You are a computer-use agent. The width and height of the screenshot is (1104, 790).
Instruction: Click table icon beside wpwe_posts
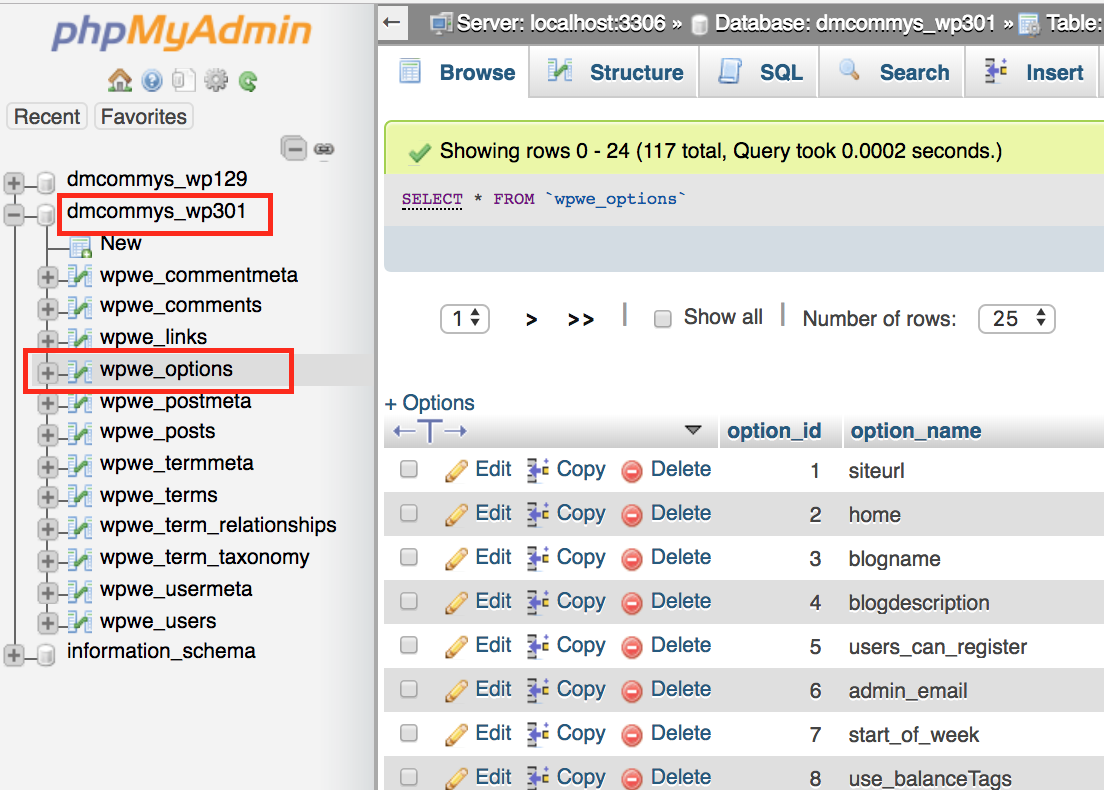point(80,434)
